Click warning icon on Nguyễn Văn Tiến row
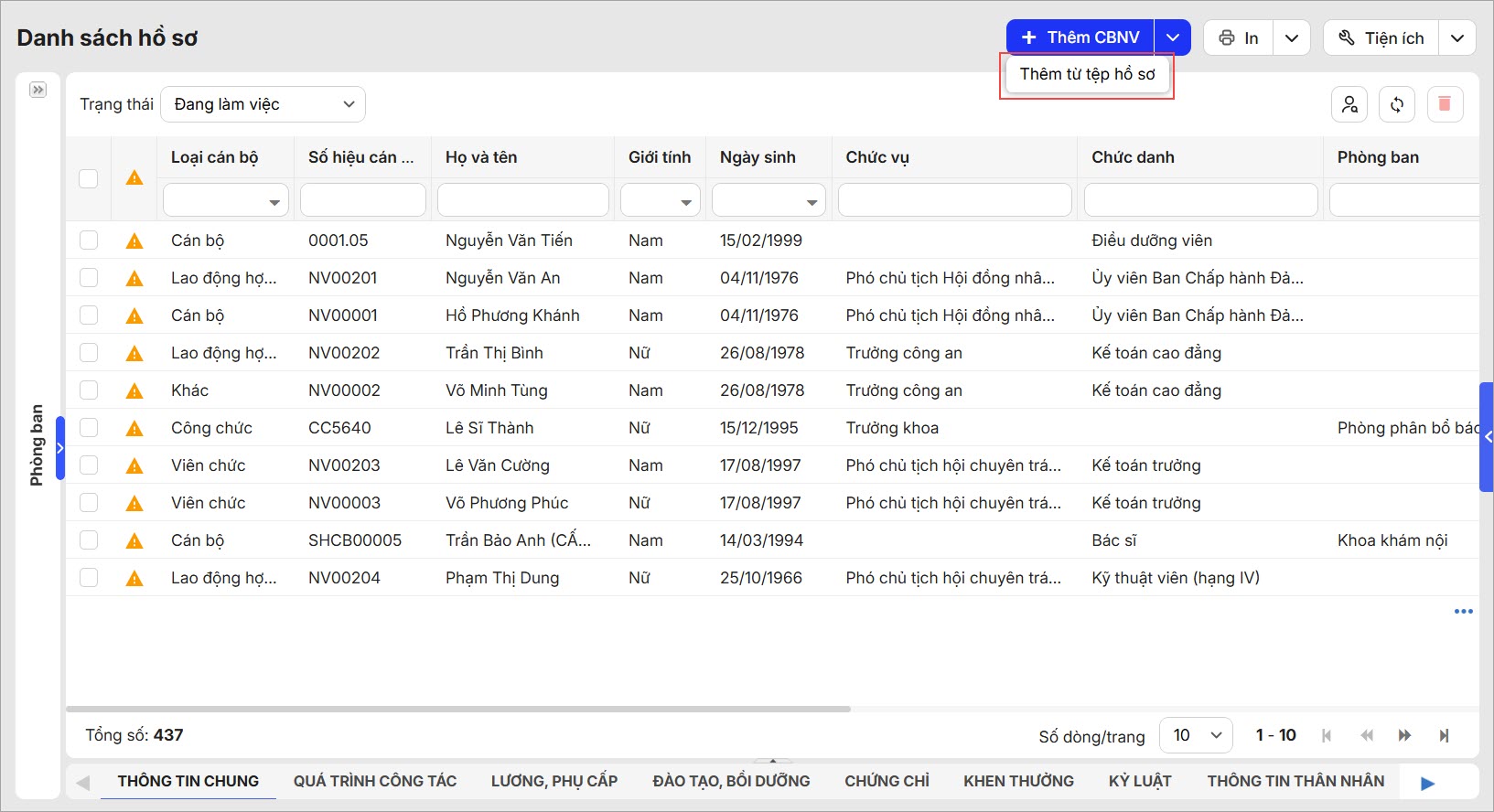 click(x=134, y=240)
